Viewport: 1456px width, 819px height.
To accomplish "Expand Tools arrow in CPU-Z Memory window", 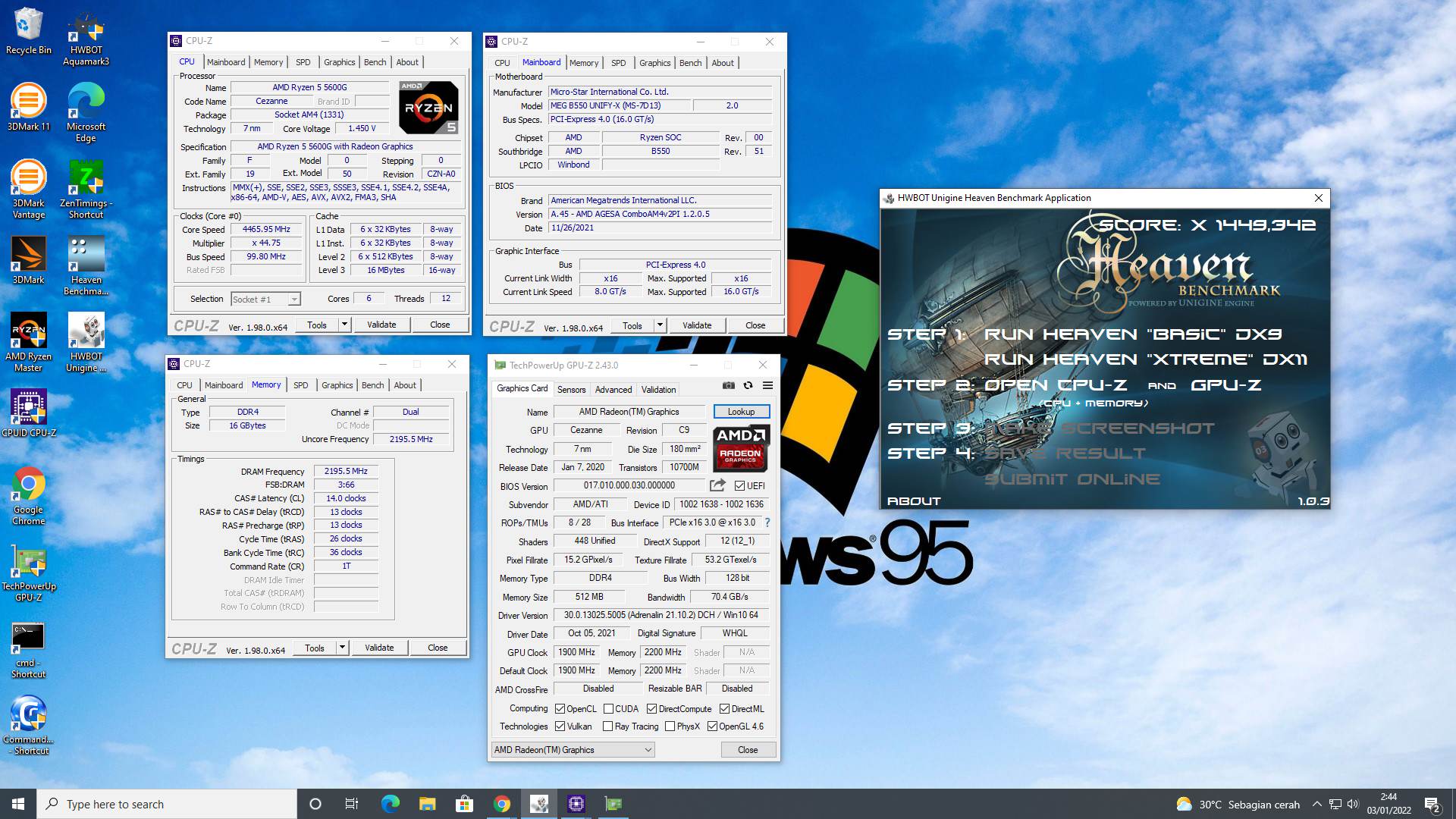I will pyautogui.click(x=342, y=648).
